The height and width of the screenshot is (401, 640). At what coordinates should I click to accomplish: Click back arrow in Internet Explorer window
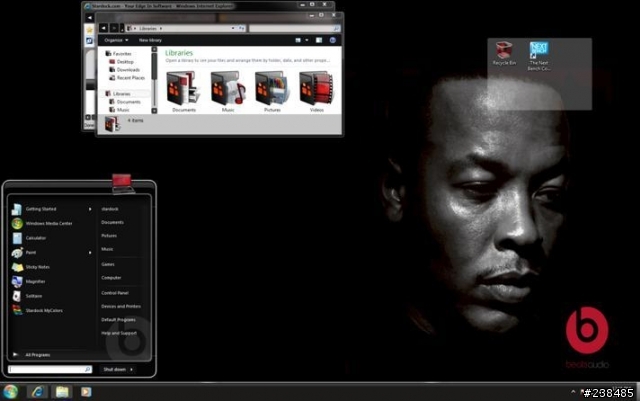coord(89,18)
